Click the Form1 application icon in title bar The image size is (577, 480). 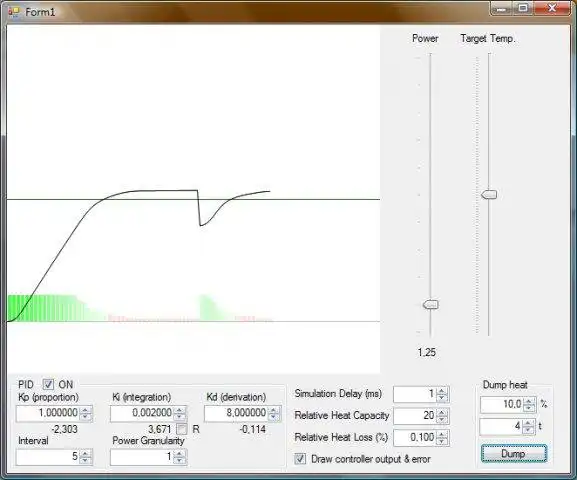point(14,11)
